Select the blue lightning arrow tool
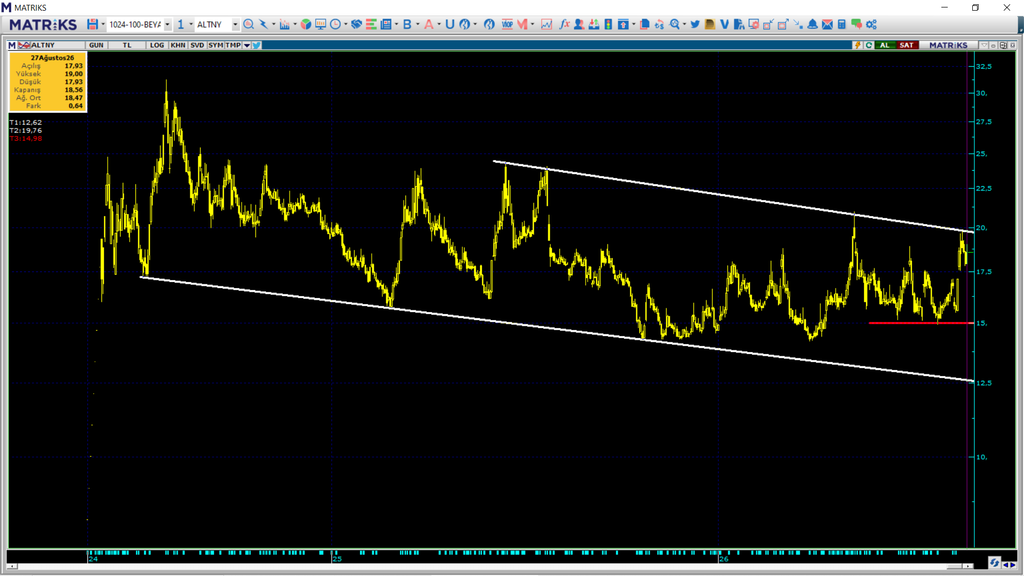This screenshot has height=576, width=1024. [263, 24]
